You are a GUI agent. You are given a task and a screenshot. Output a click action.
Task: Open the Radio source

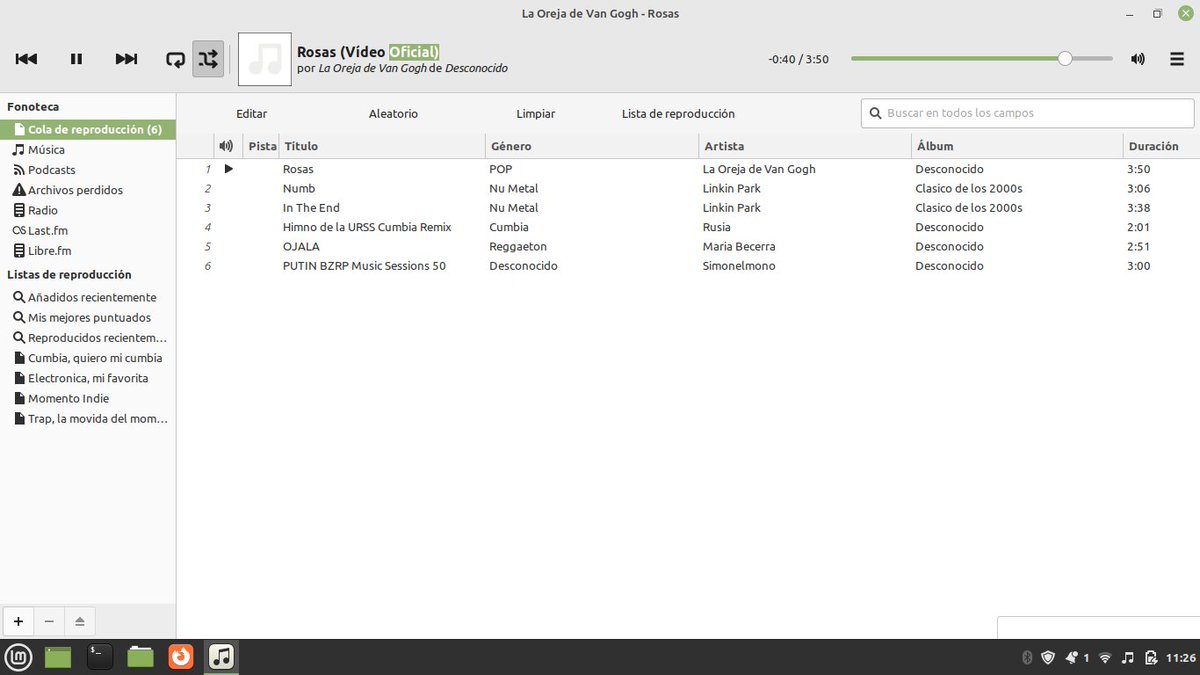coord(88,211)
